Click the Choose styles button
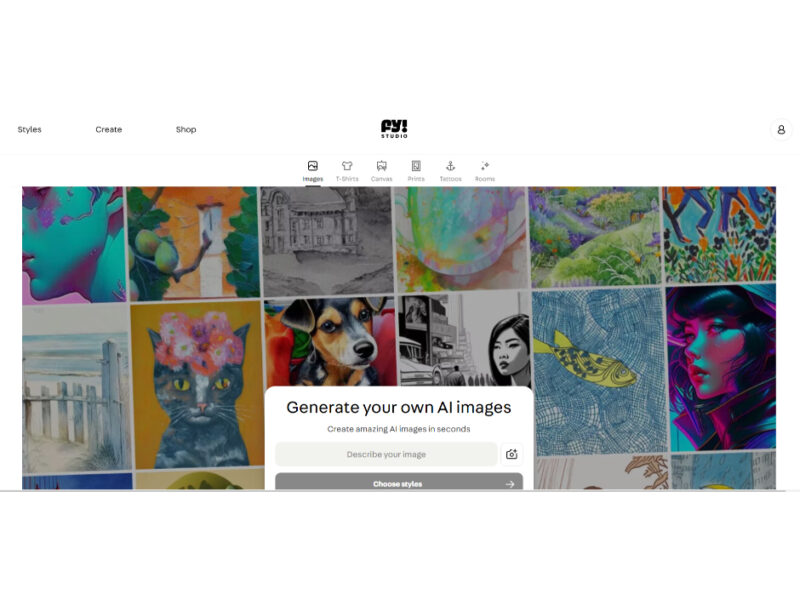This screenshot has width=800, height=600. point(399,482)
